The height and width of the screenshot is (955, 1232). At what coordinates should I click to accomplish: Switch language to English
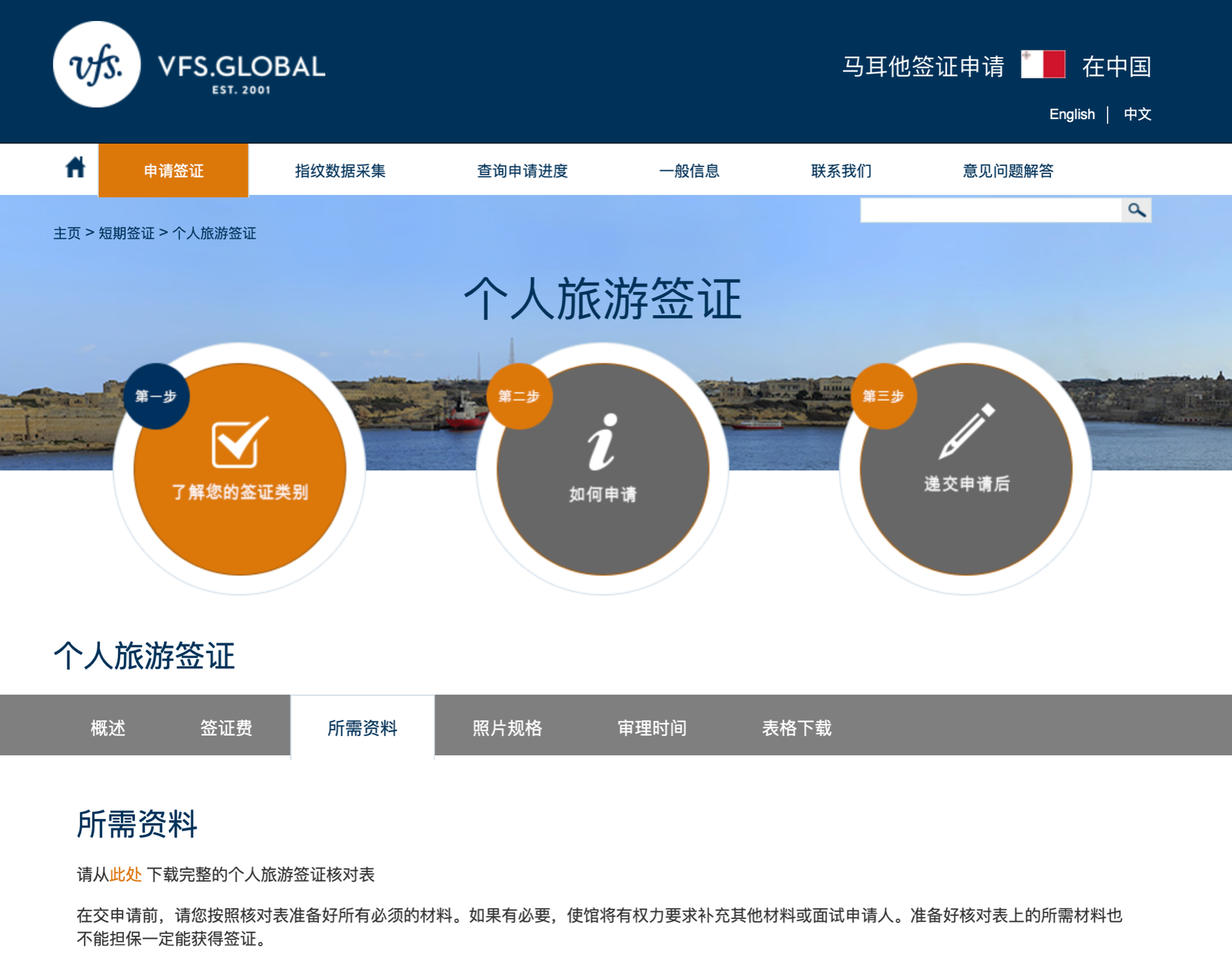(x=1073, y=114)
